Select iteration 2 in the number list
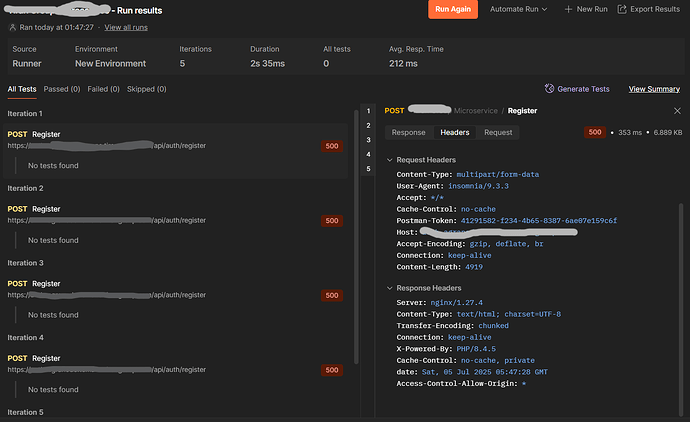The height and width of the screenshot is (422, 690). (x=368, y=125)
